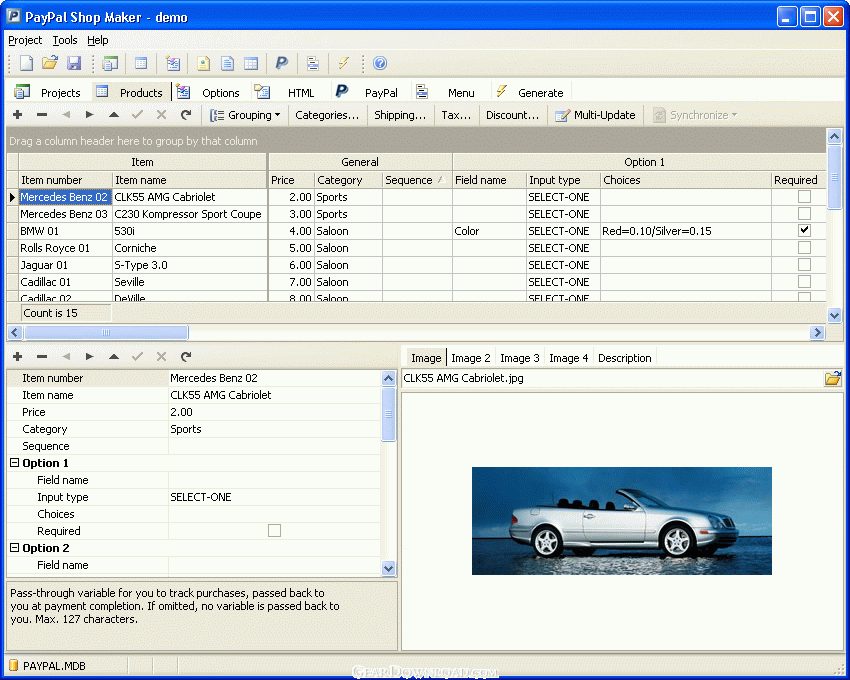The image size is (850, 680).
Task: Click the Open project folder icon
Action: 50,63
